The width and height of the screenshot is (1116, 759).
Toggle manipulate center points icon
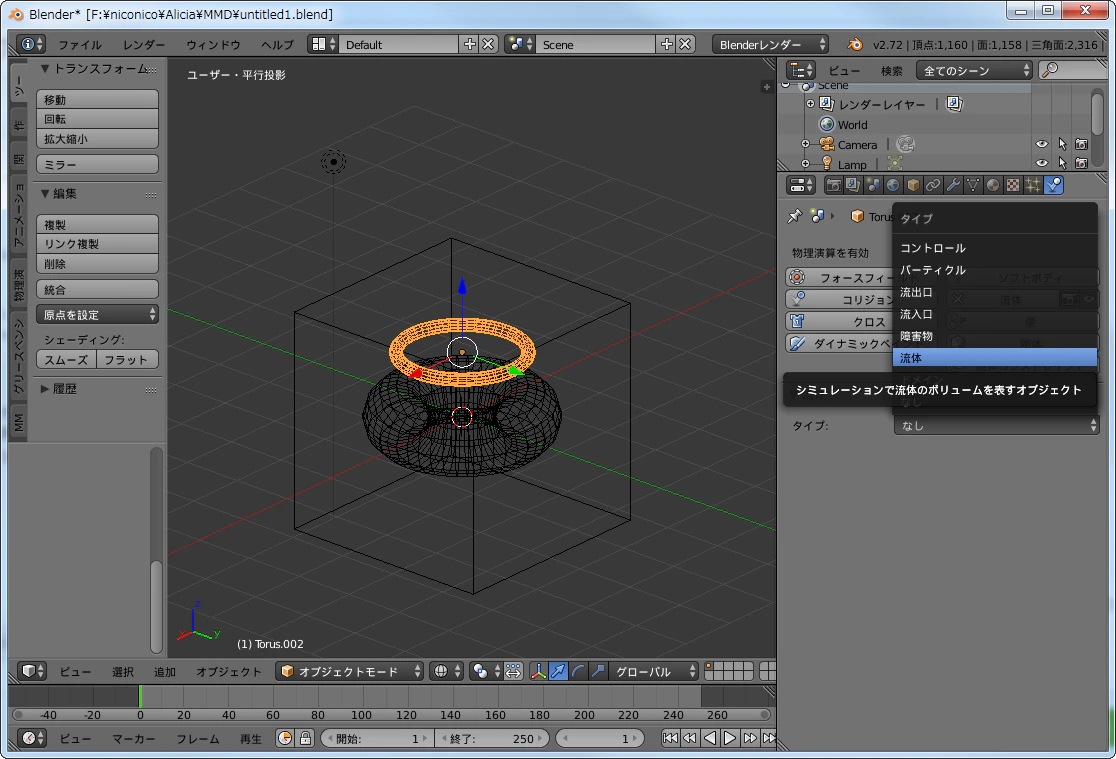click(x=513, y=671)
